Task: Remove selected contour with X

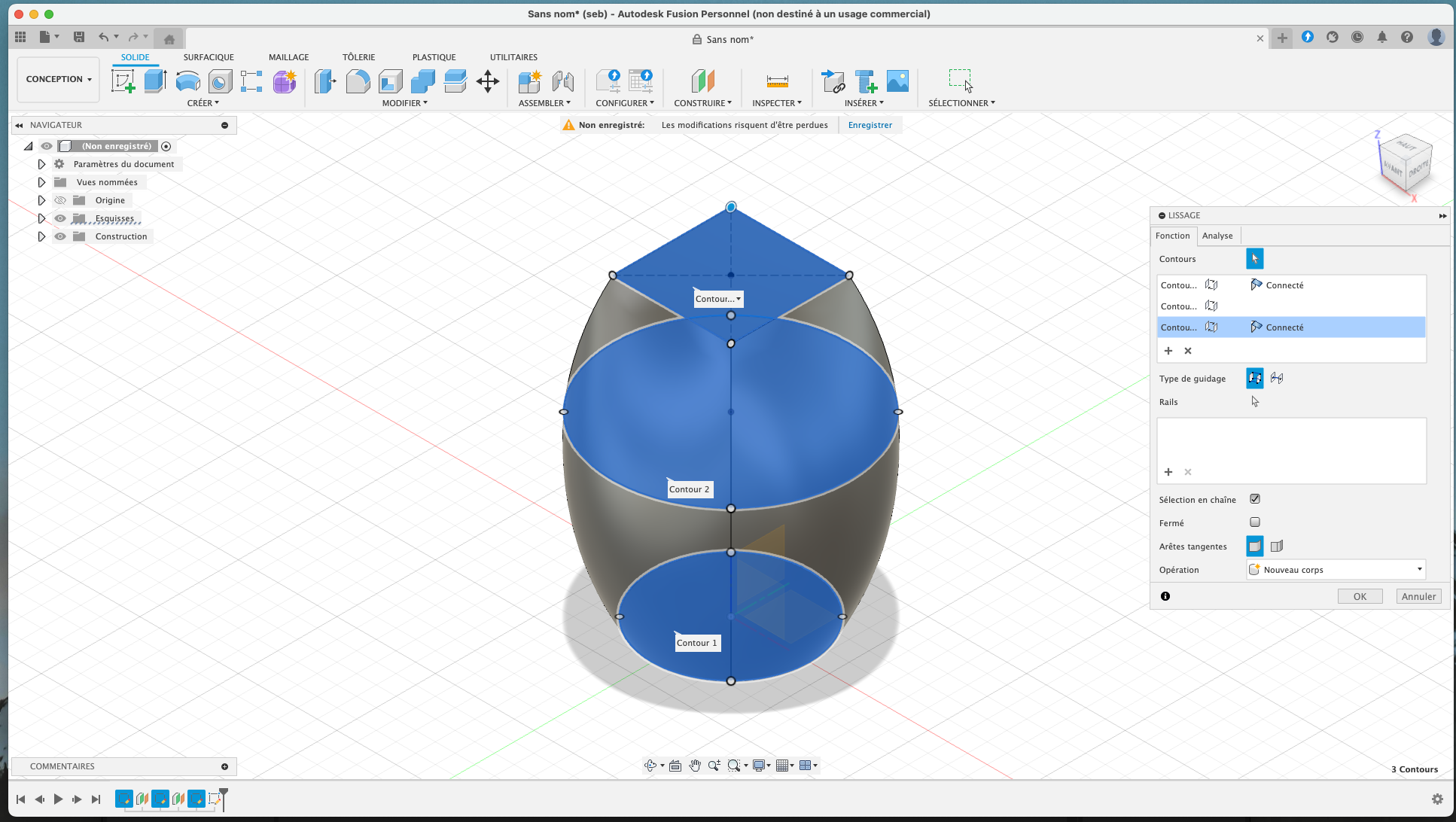Action: point(1188,351)
